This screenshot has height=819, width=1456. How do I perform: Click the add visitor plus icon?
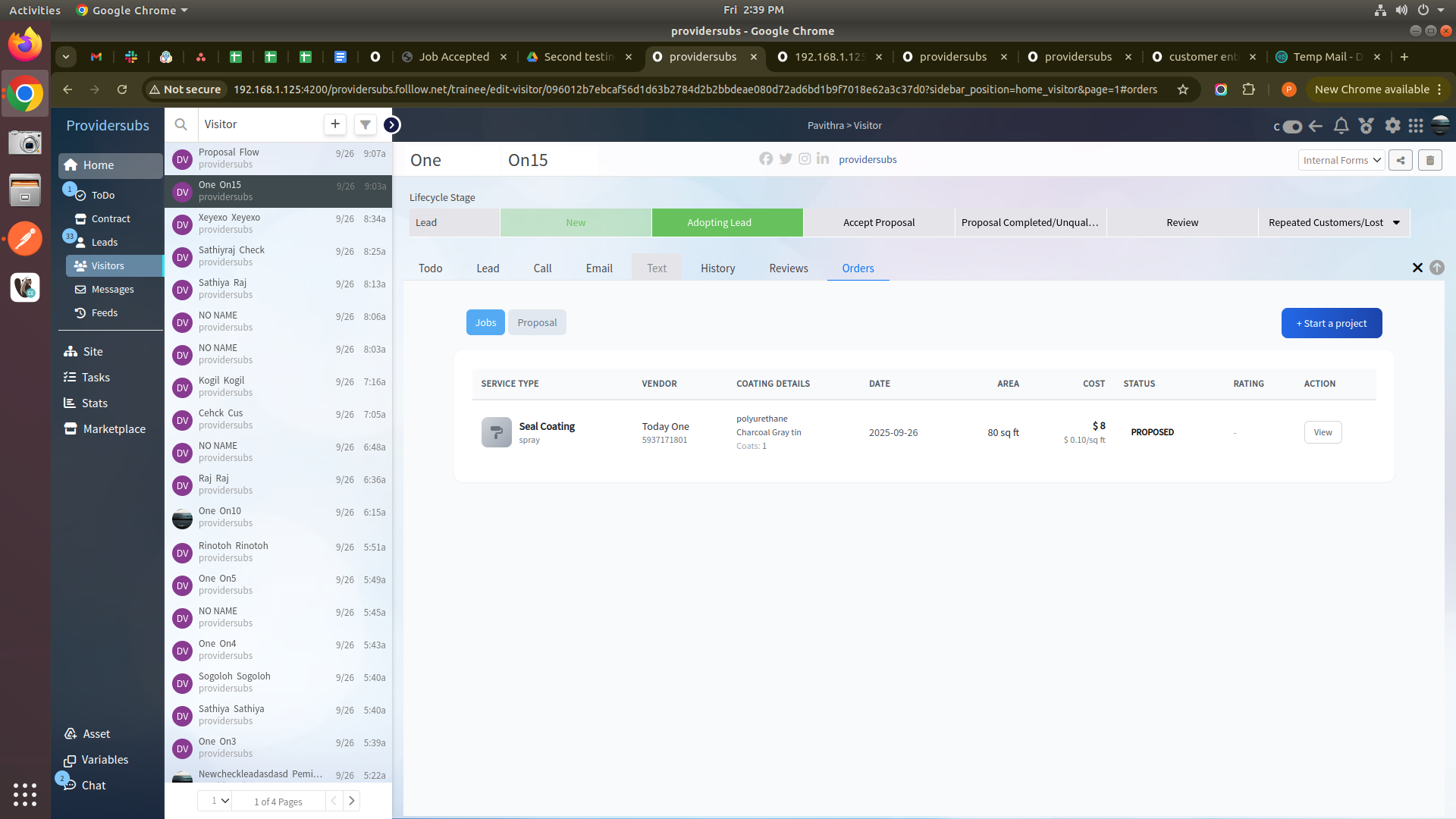click(335, 124)
